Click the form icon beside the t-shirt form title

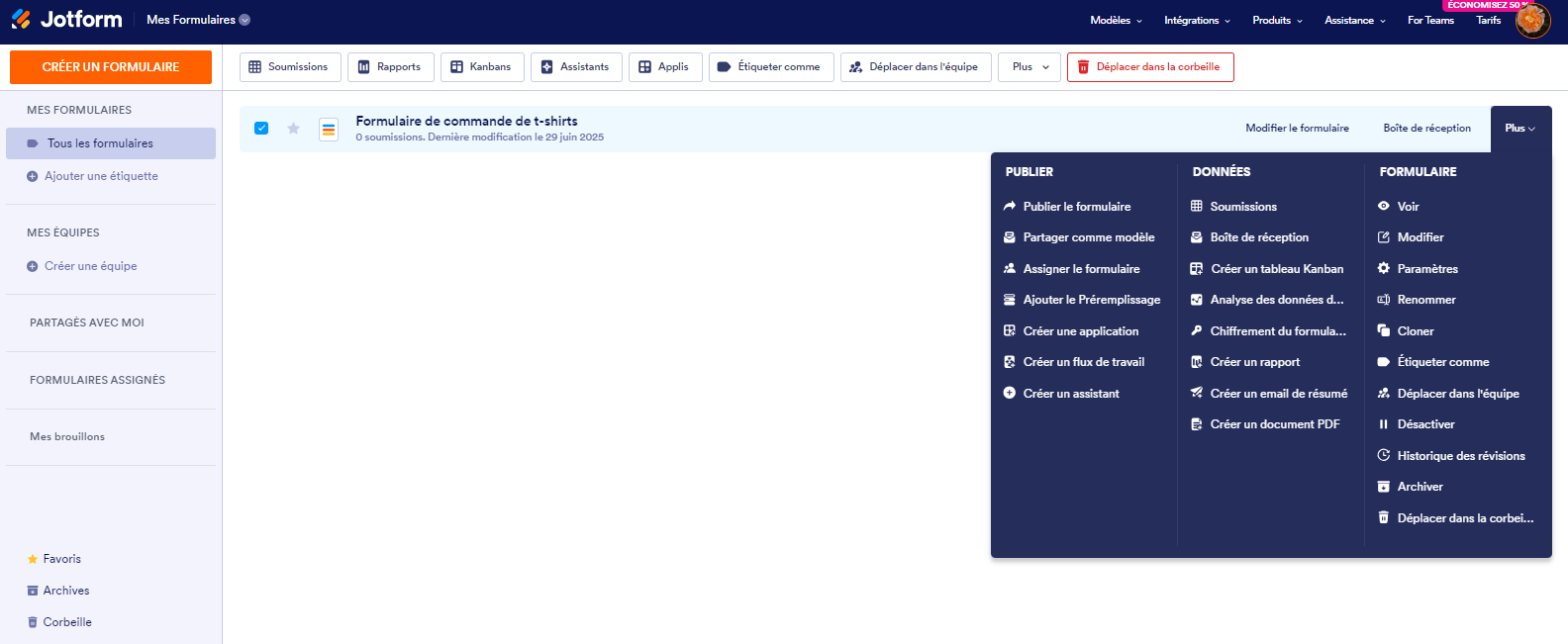coord(329,129)
